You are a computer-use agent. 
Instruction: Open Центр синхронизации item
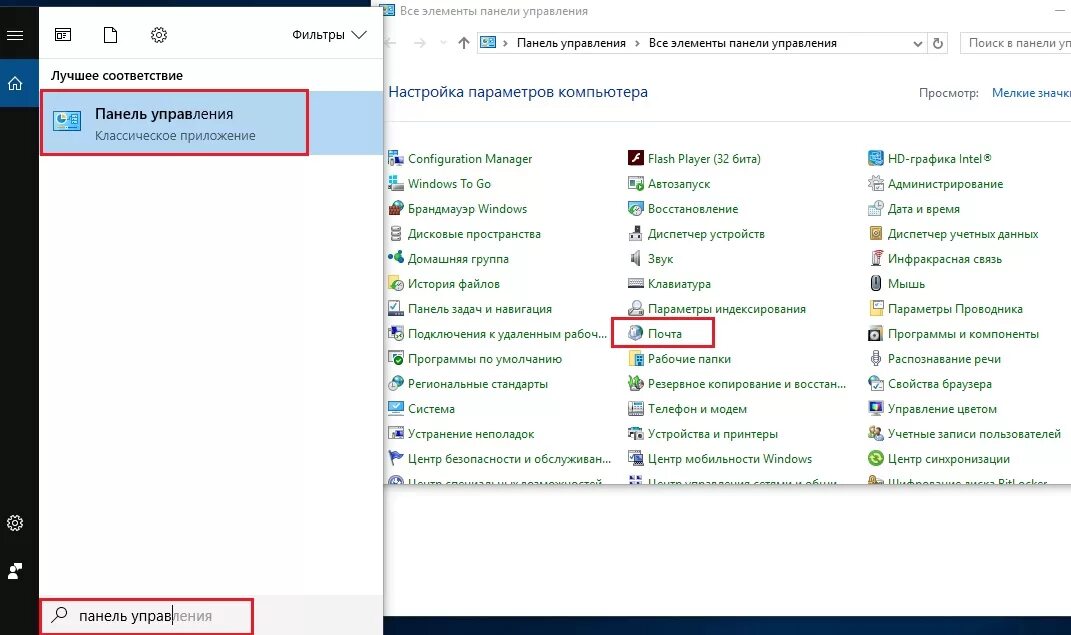click(939, 459)
